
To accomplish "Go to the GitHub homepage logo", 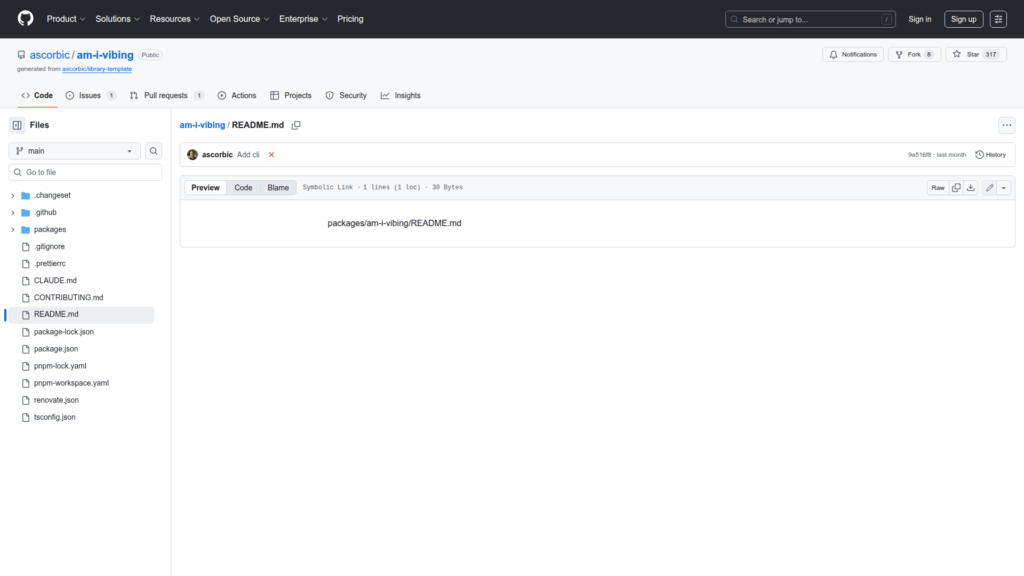I will click(x=25, y=19).
